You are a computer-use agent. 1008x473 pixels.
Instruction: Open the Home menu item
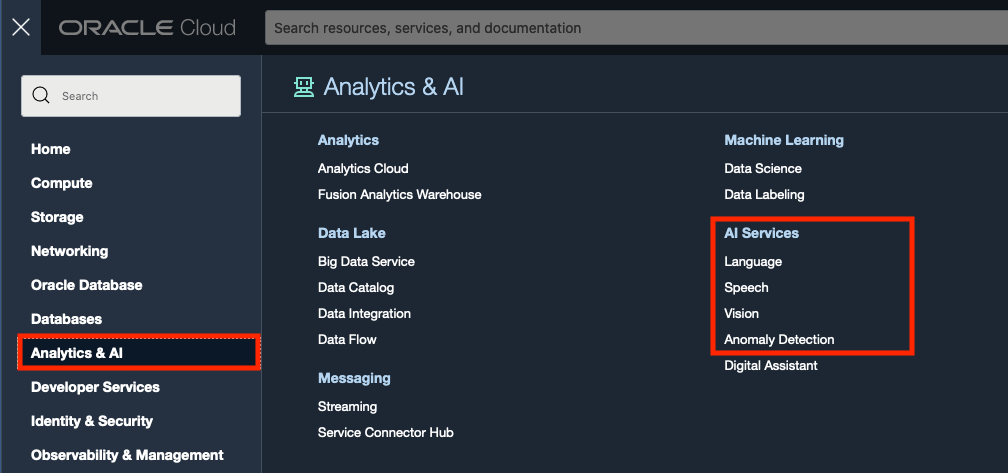tap(51, 149)
